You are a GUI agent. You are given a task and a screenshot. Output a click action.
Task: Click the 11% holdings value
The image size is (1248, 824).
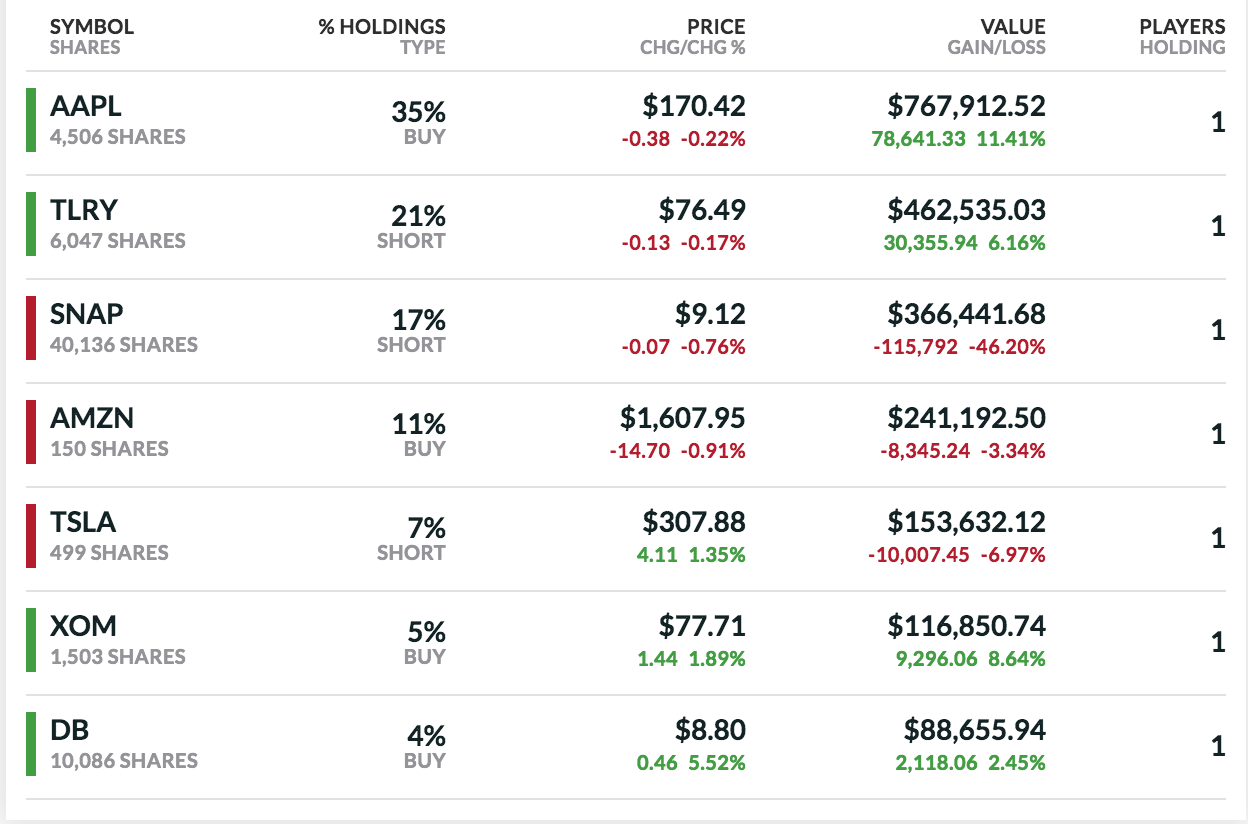coord(419,425)
